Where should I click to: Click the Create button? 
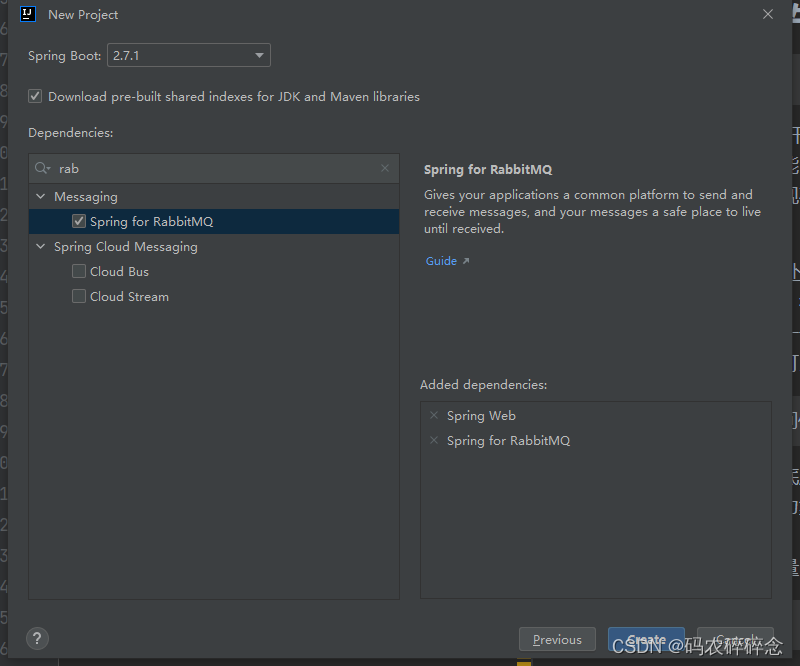pyautogui.click(x=646, y=639)
